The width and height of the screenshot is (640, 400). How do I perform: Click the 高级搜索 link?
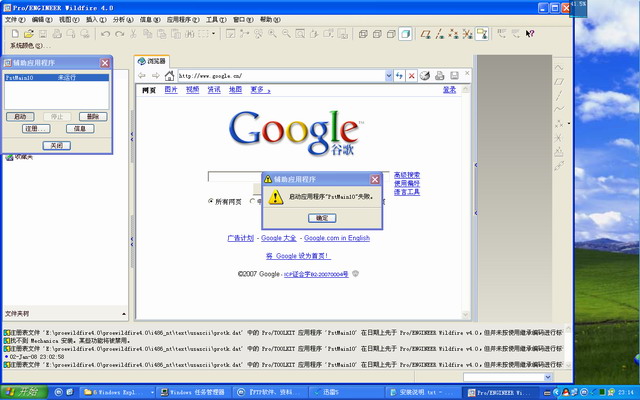click(x=407, y=175)
